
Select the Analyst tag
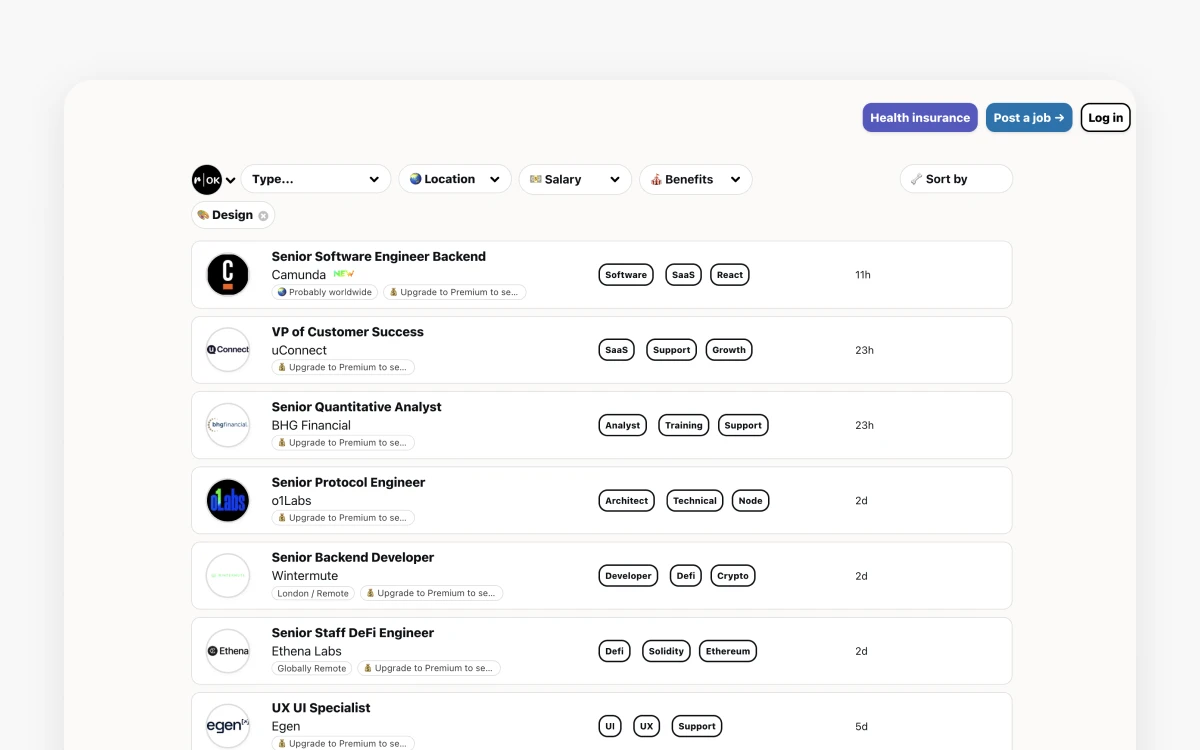click(x=623, y=425)
